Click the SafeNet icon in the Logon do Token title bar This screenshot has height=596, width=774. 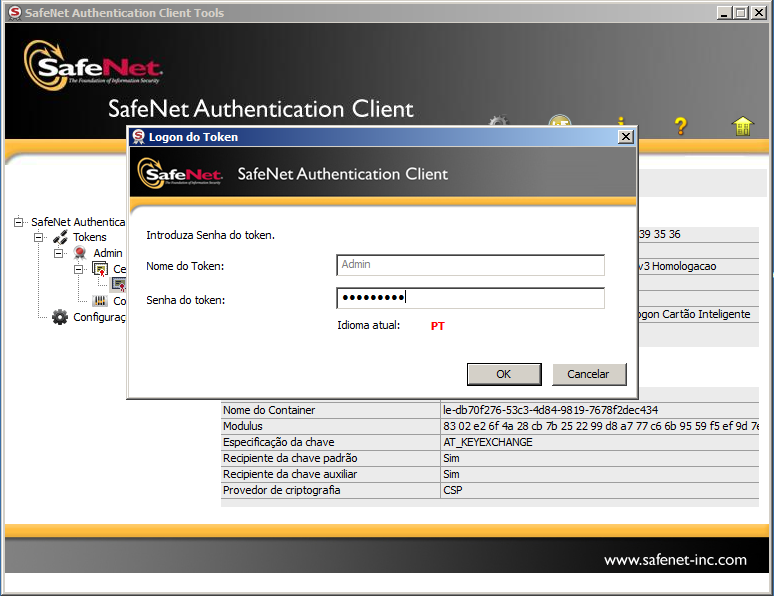pyautogui.click(x=138, y=137)
